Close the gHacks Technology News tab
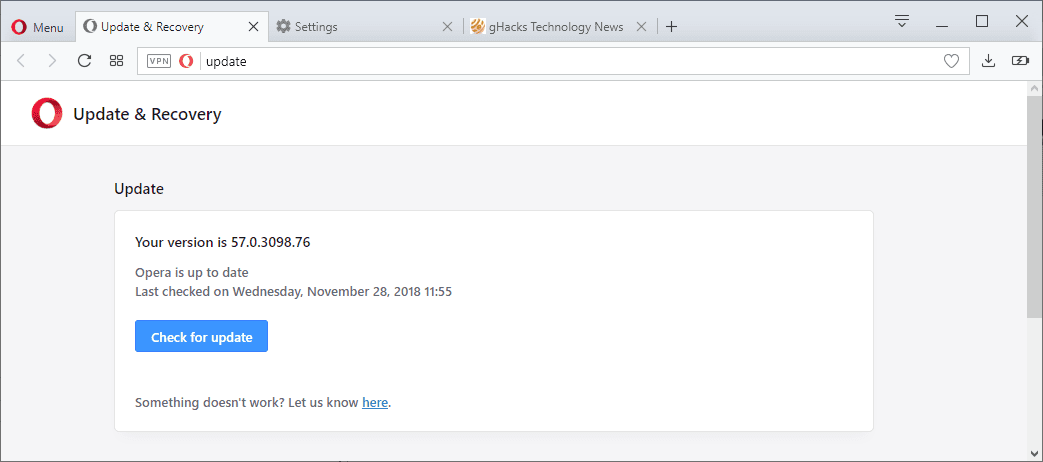The height and width of the screenshot is (462, 1043). 641,27
